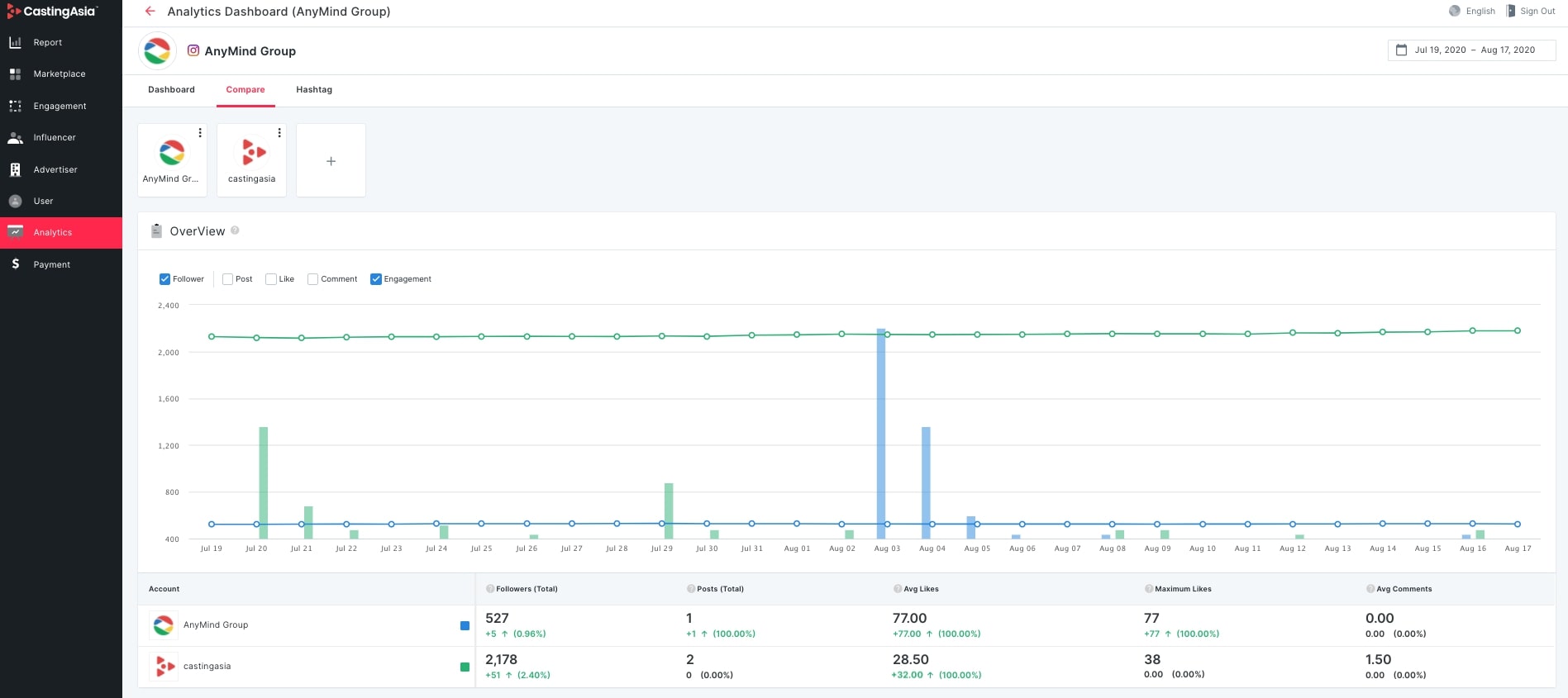Click Maximum Likes info icon

1149,589
